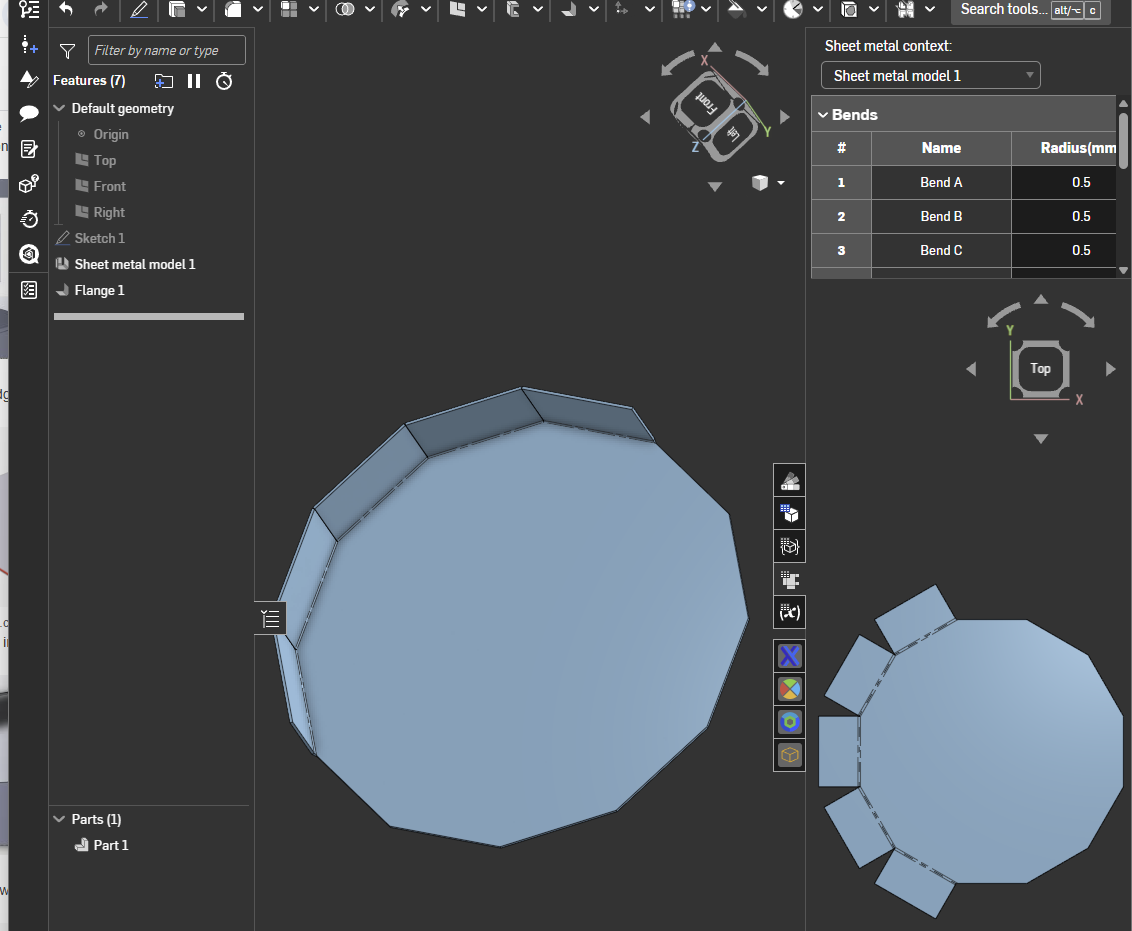Screen dimensions: 1132x931
Task: Click the insert feature icon in left sidebar
Action: (29, 46)
